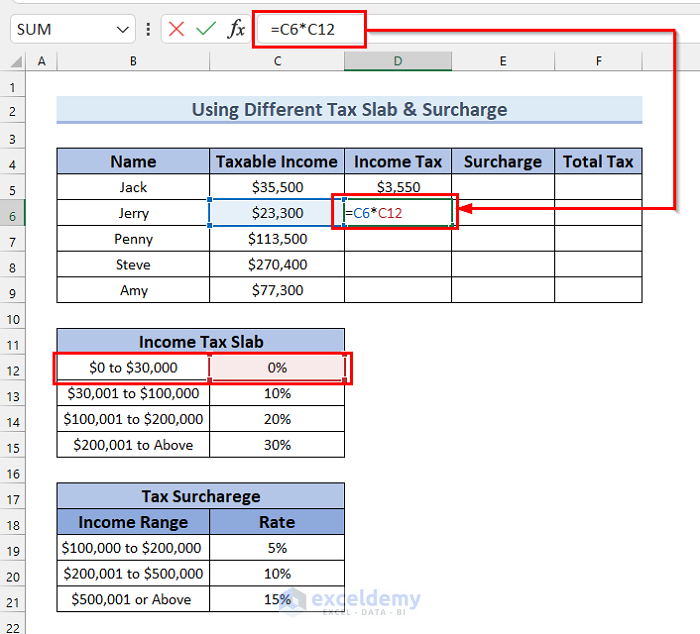Cancel the formula entry with the X icon
This screenshot has height=634, width=700.
pos(176,29)
